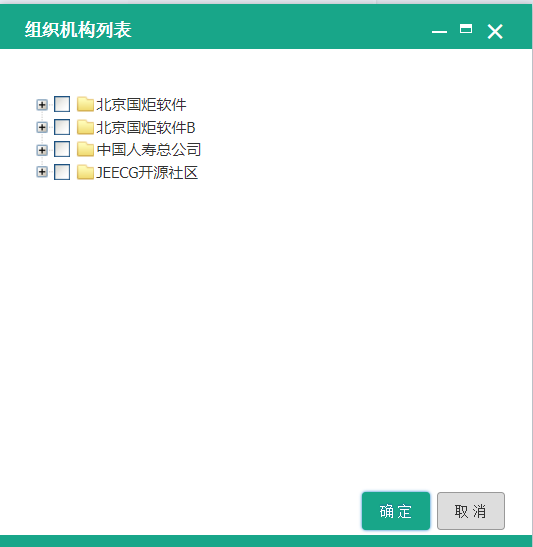Expand the 北京国炬软件B tree node
533x547 pixels.
pos(42,127)
